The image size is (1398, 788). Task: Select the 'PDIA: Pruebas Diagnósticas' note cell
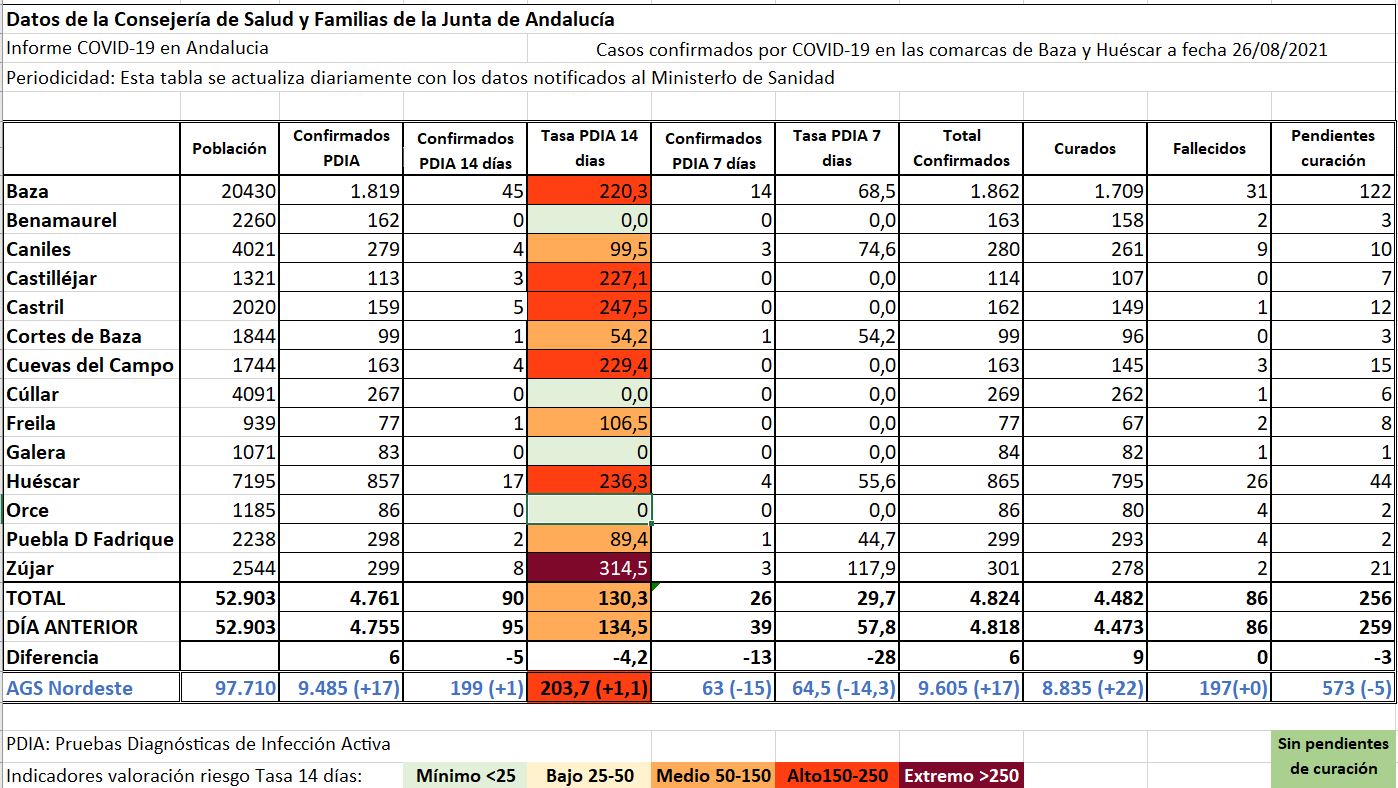point(199,744)
